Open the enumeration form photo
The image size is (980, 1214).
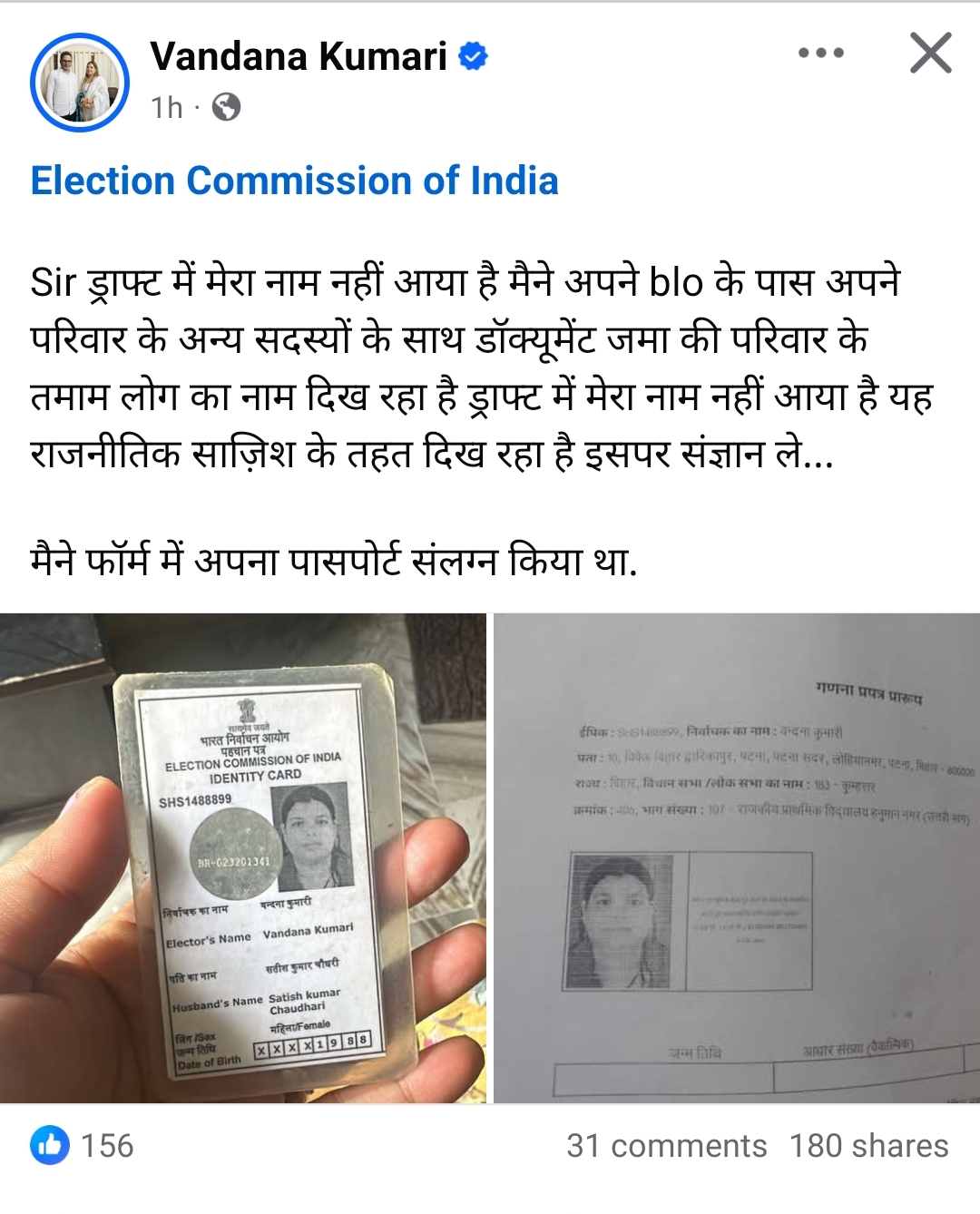coord(737,858)
